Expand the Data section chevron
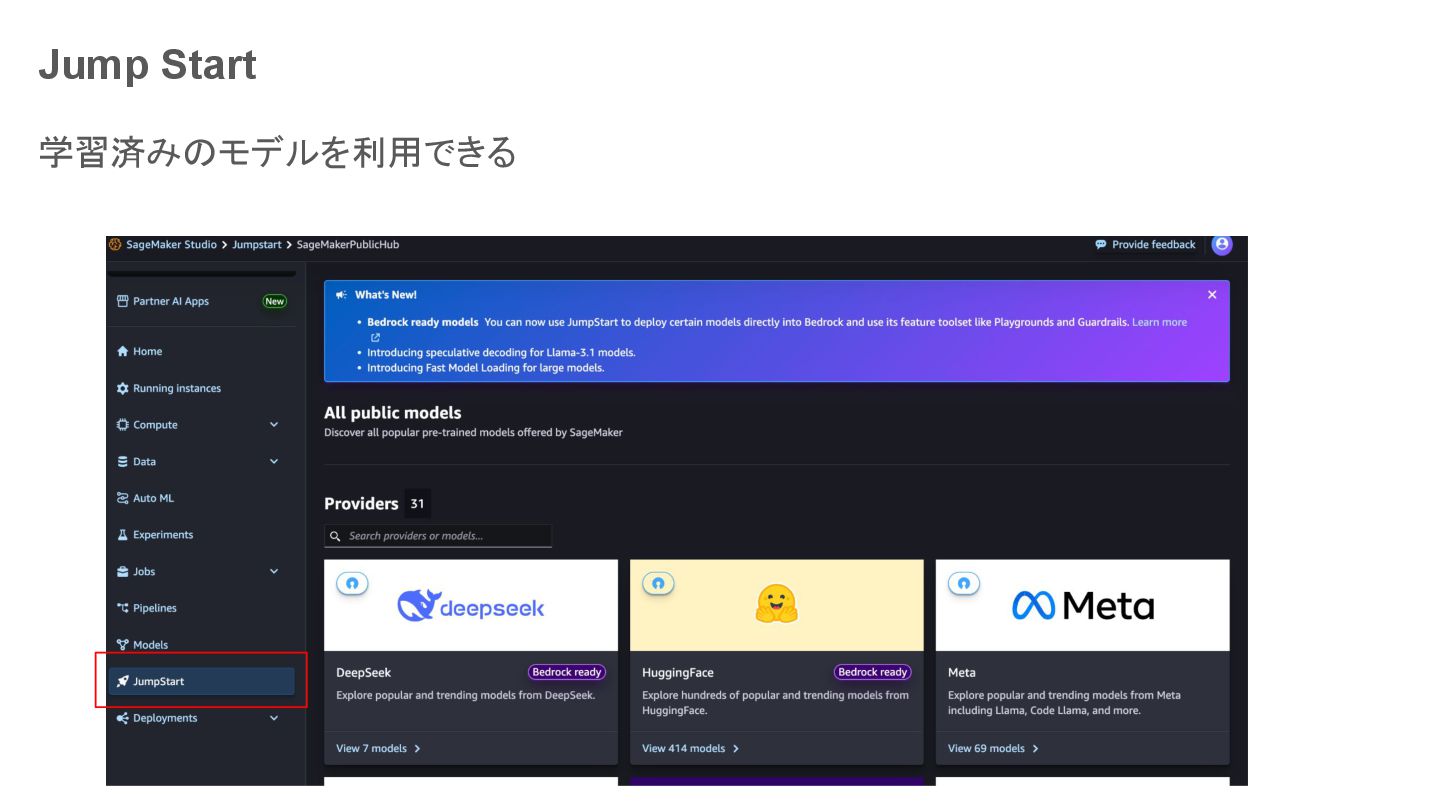 274,462
